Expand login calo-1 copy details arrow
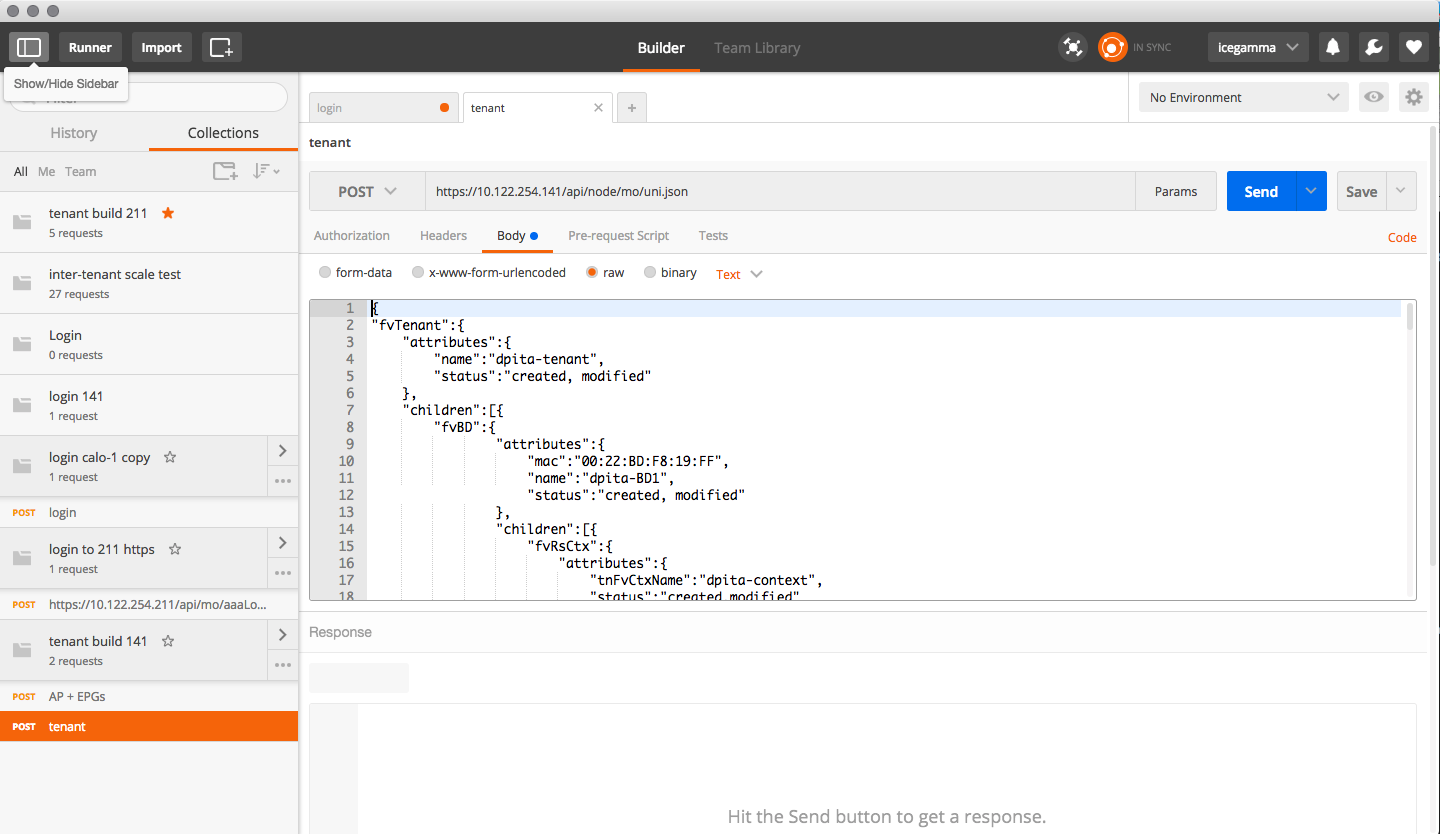This screenshot has height=834, width=1440. coord(283,451)
